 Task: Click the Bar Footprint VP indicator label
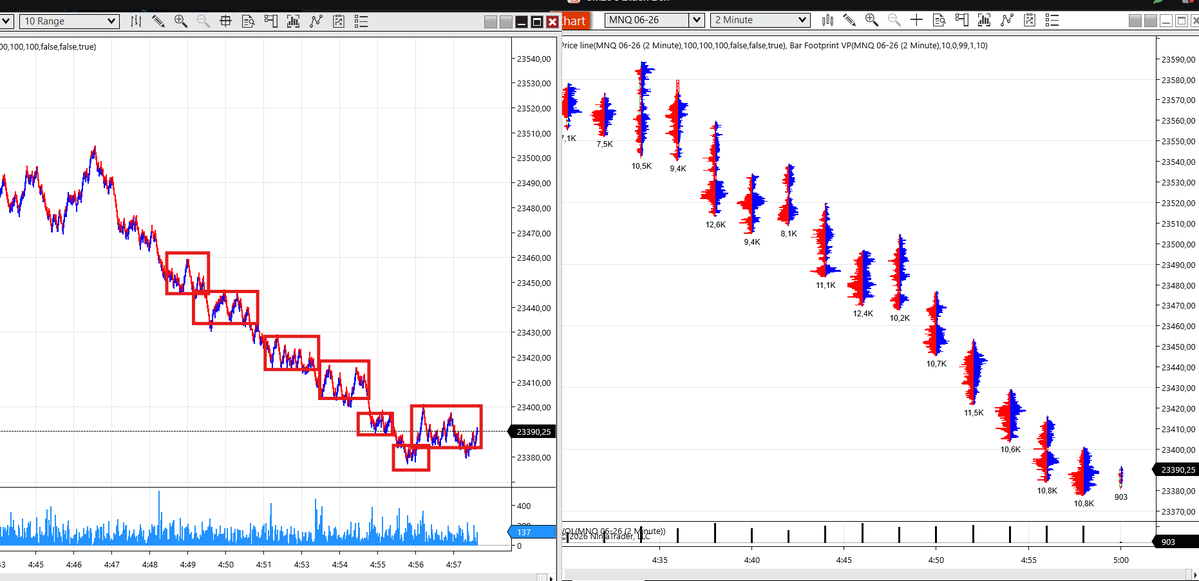coord(888,45)
